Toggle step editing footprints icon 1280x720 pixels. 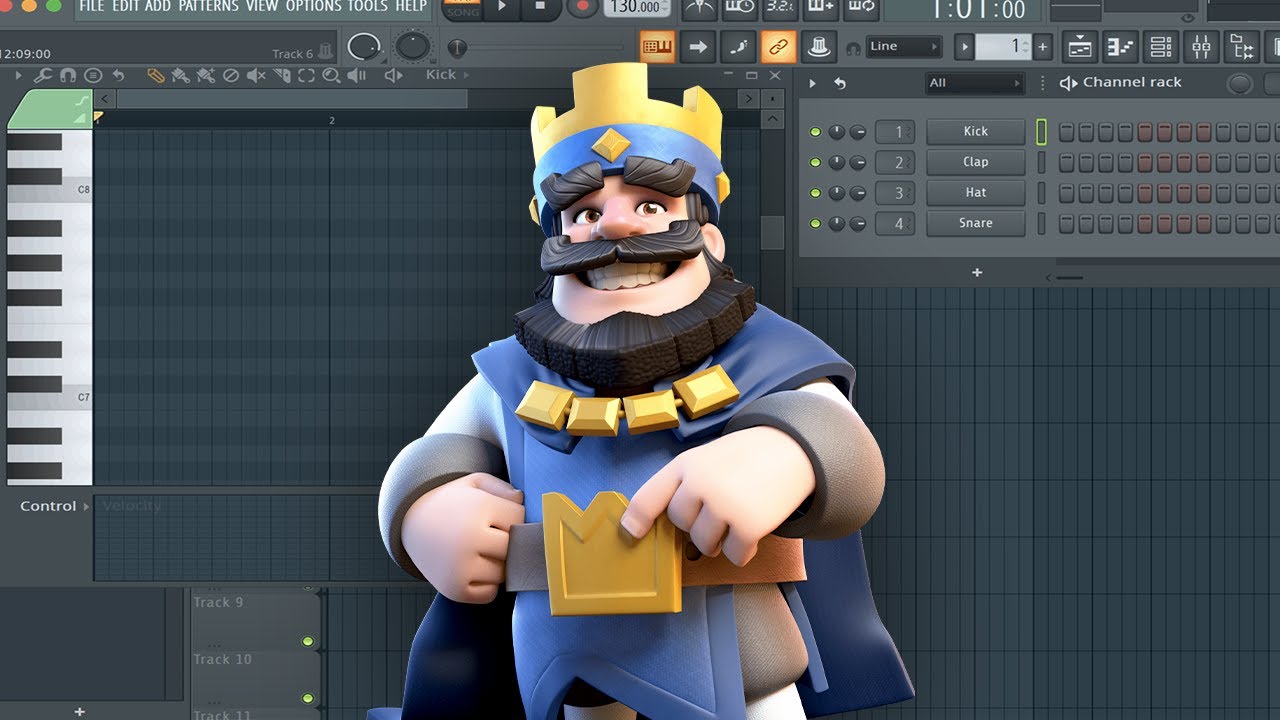[738, 46]
